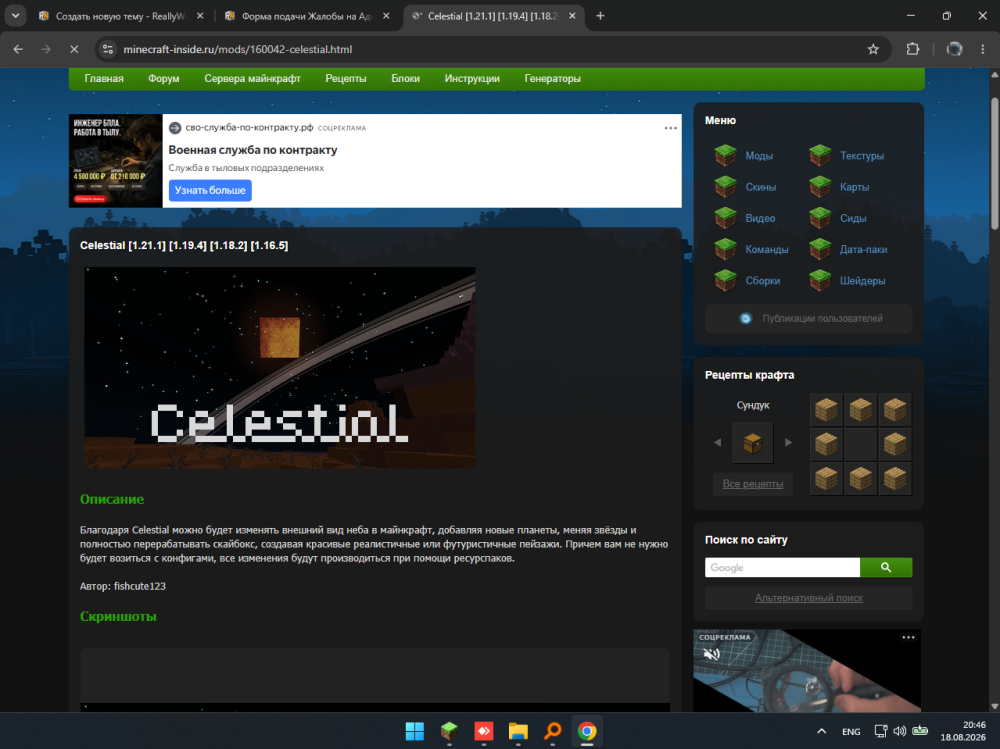Open Рецепты in site navigation

[346, 78]
